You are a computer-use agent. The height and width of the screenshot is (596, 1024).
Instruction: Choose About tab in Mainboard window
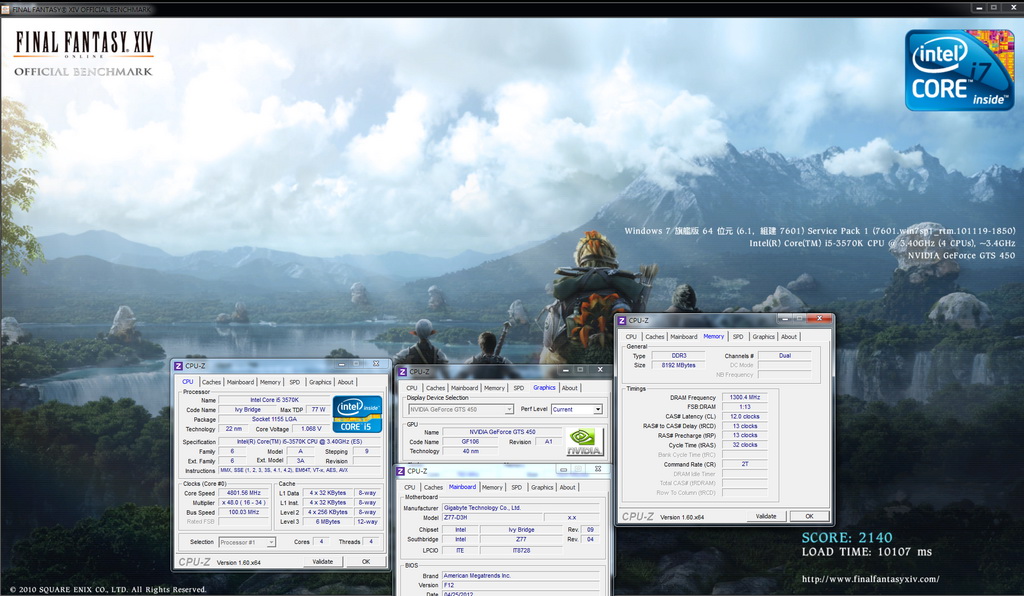(x=568, y=488)
